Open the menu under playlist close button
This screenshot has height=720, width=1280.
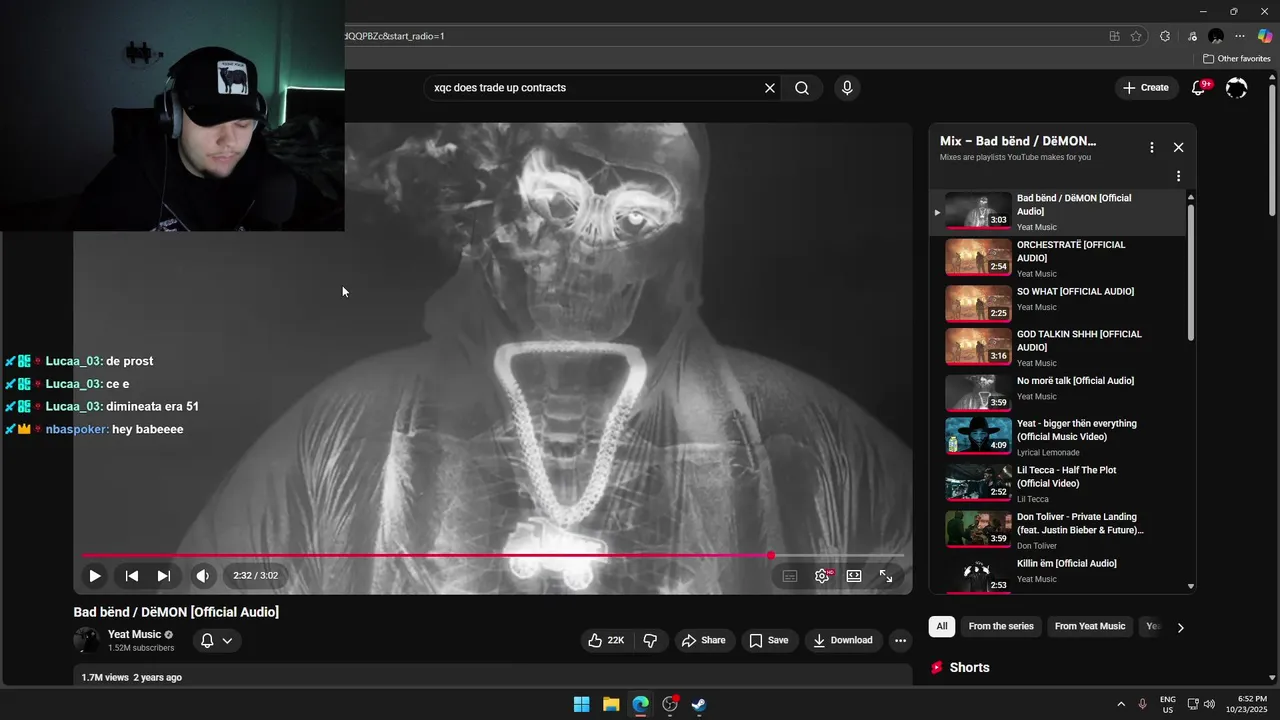[x=1178, y=176]
